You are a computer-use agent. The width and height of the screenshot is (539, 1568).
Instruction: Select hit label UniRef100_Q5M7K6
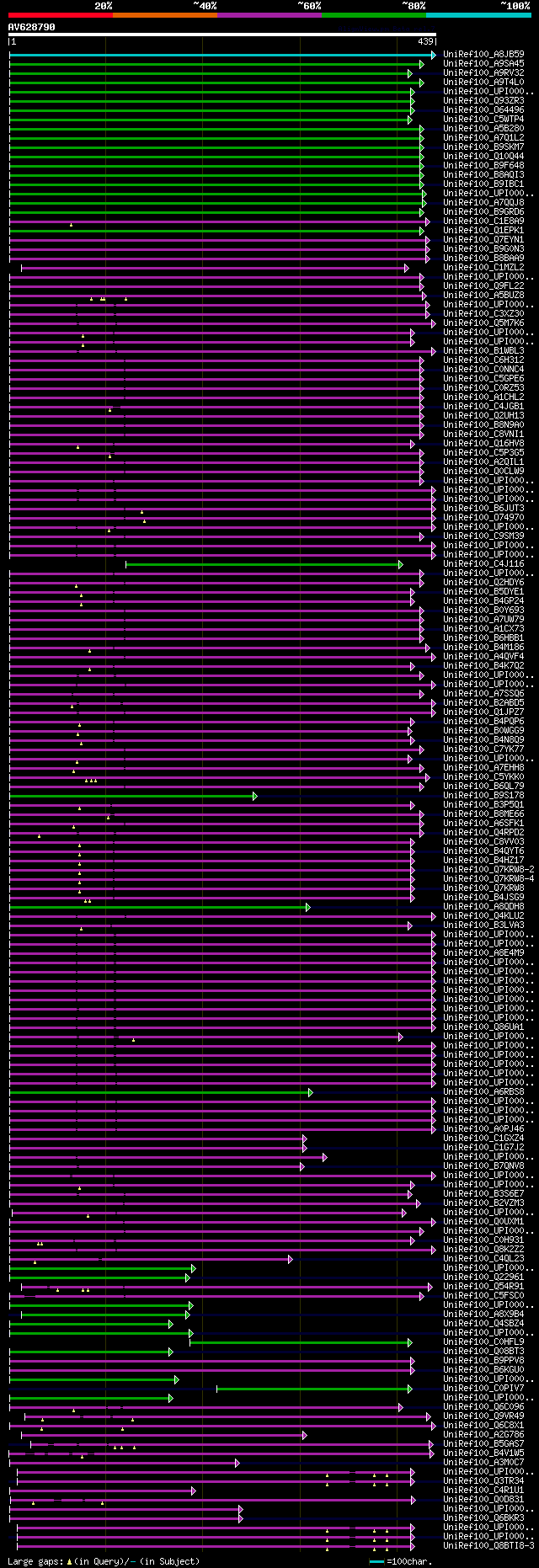coord(483,323)
